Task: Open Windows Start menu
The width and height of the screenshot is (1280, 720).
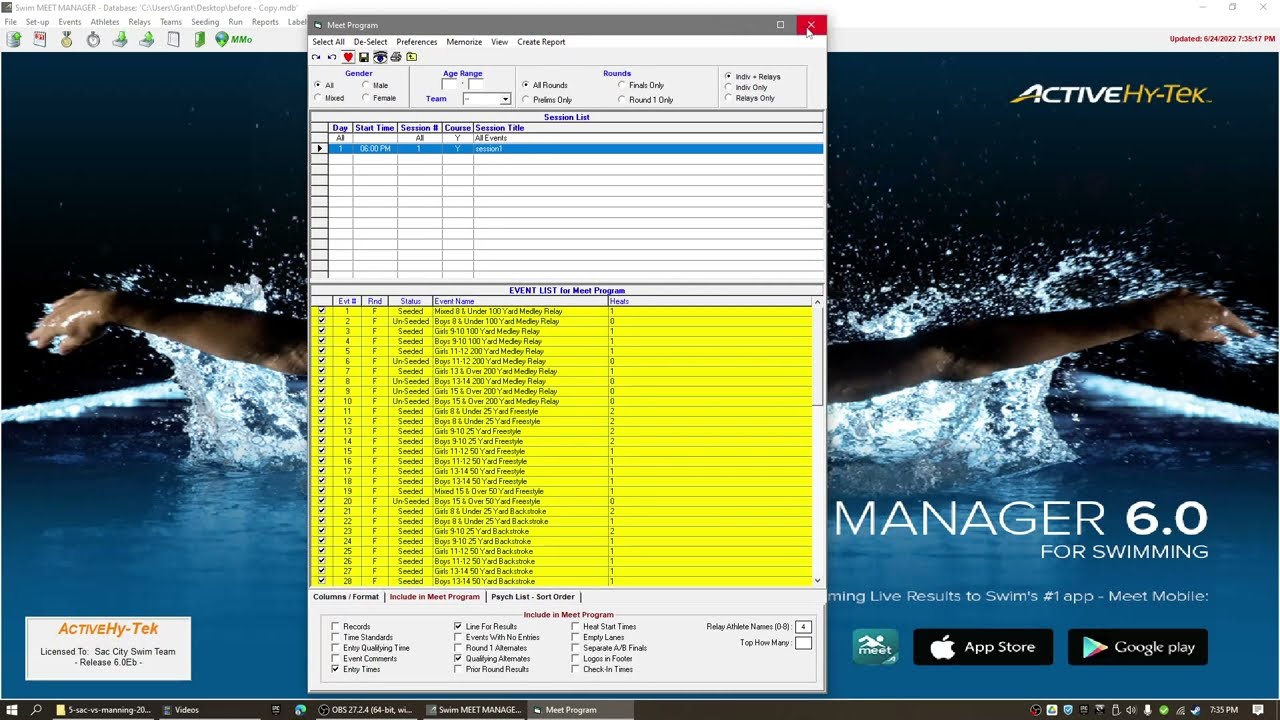Action: [12, 710]
